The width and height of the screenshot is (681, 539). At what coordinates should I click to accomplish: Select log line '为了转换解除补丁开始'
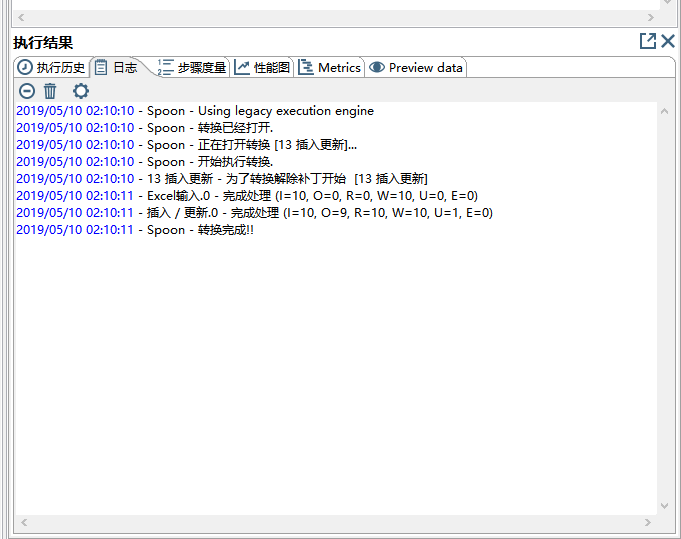point(222,179)
